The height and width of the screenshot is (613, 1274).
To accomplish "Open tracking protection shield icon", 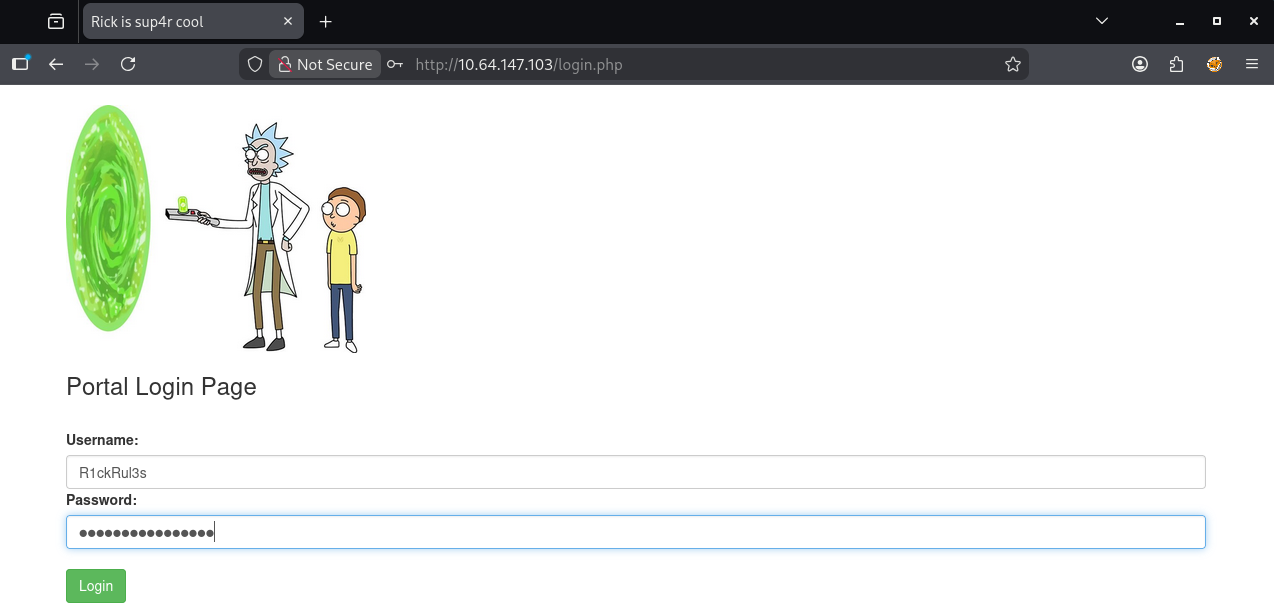I will pos(255,64).
